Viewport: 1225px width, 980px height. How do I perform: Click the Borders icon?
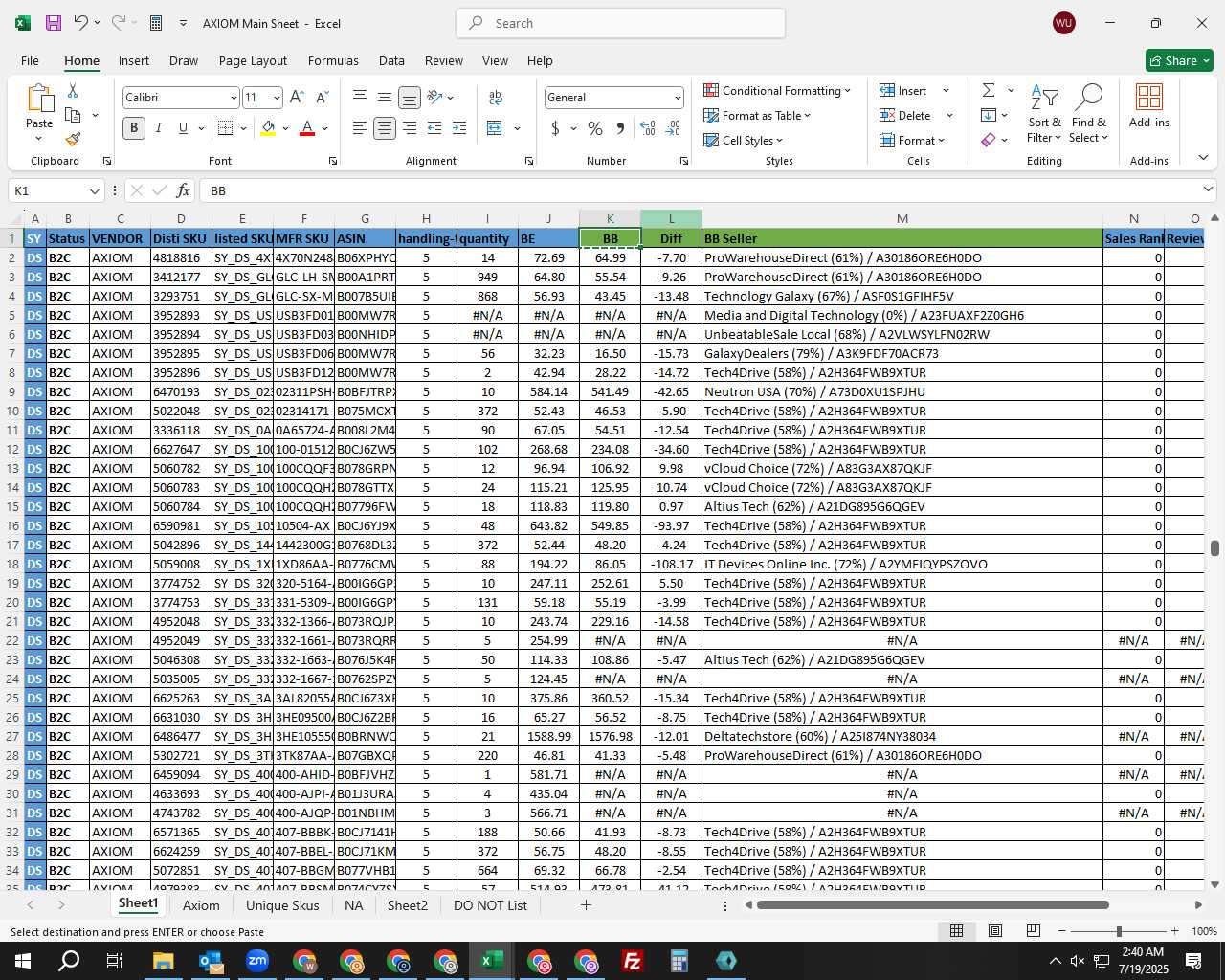coord(226,128)
